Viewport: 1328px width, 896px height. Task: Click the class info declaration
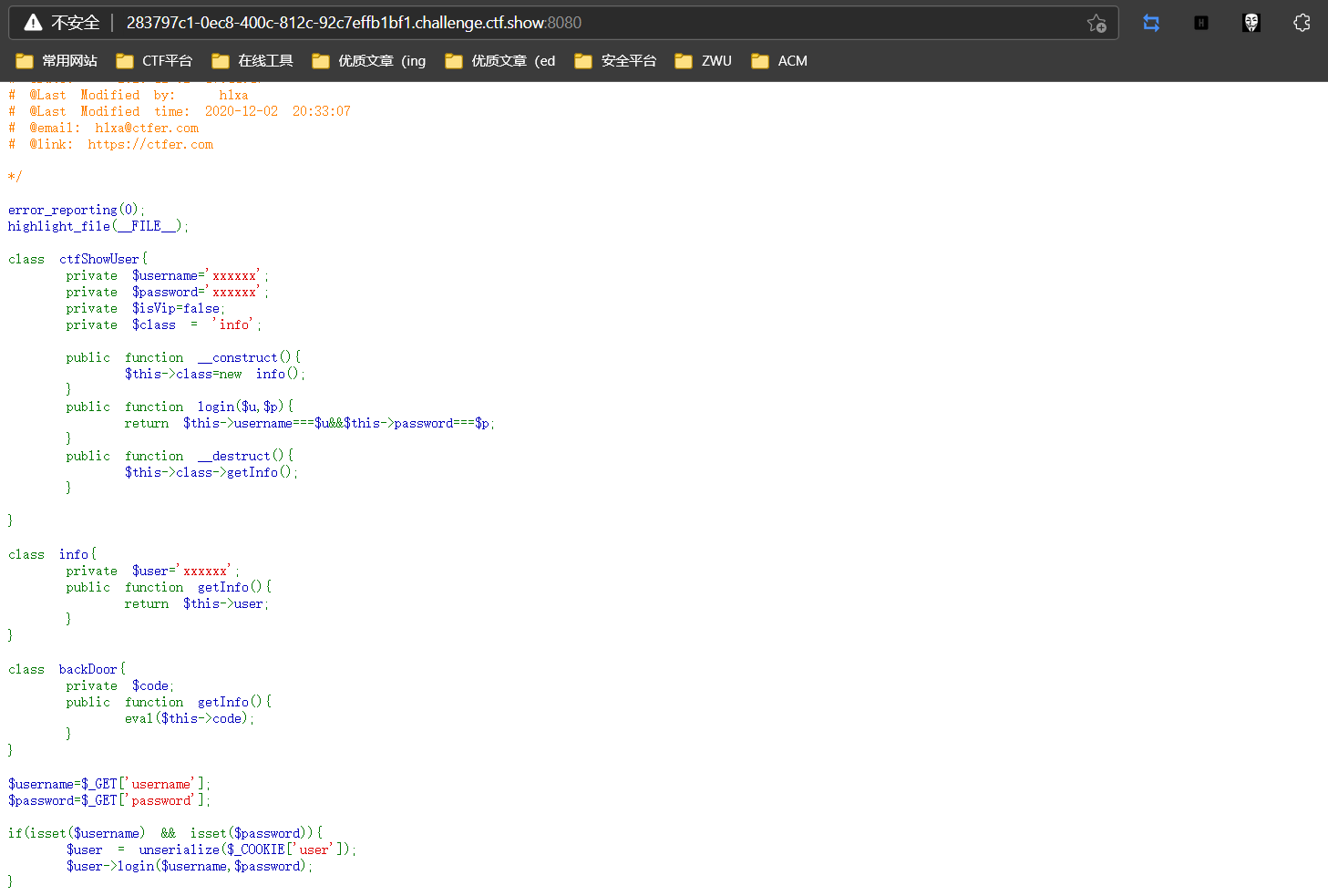(52, 555)
